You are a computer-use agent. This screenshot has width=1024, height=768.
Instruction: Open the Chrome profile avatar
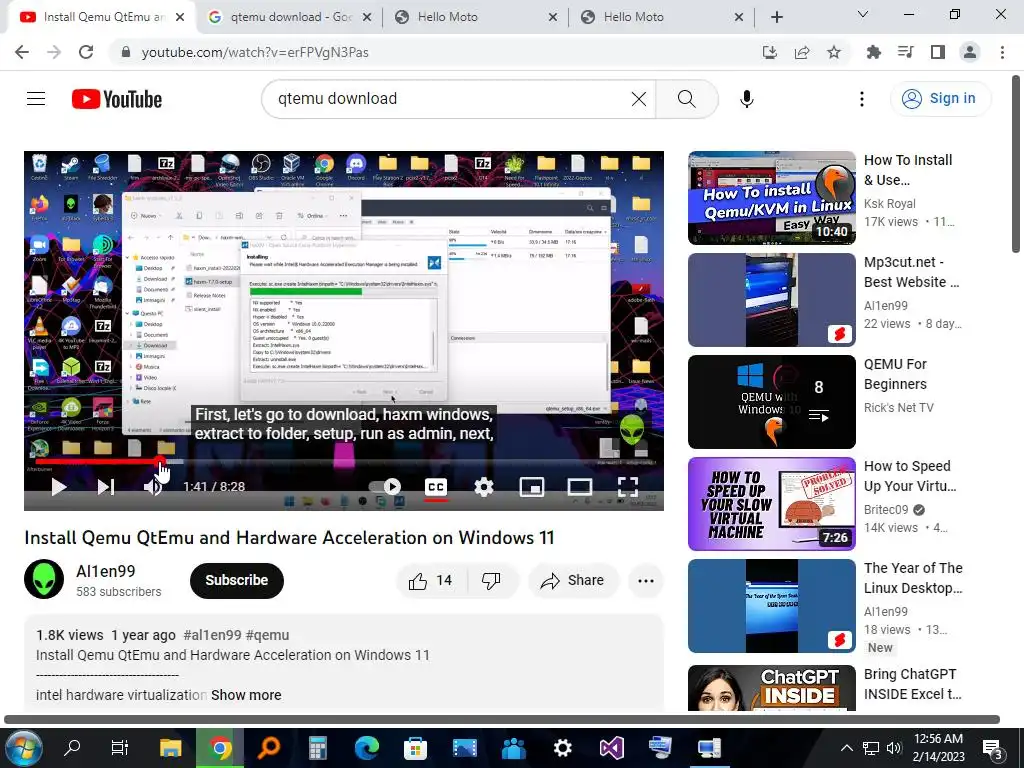point(970,52)
